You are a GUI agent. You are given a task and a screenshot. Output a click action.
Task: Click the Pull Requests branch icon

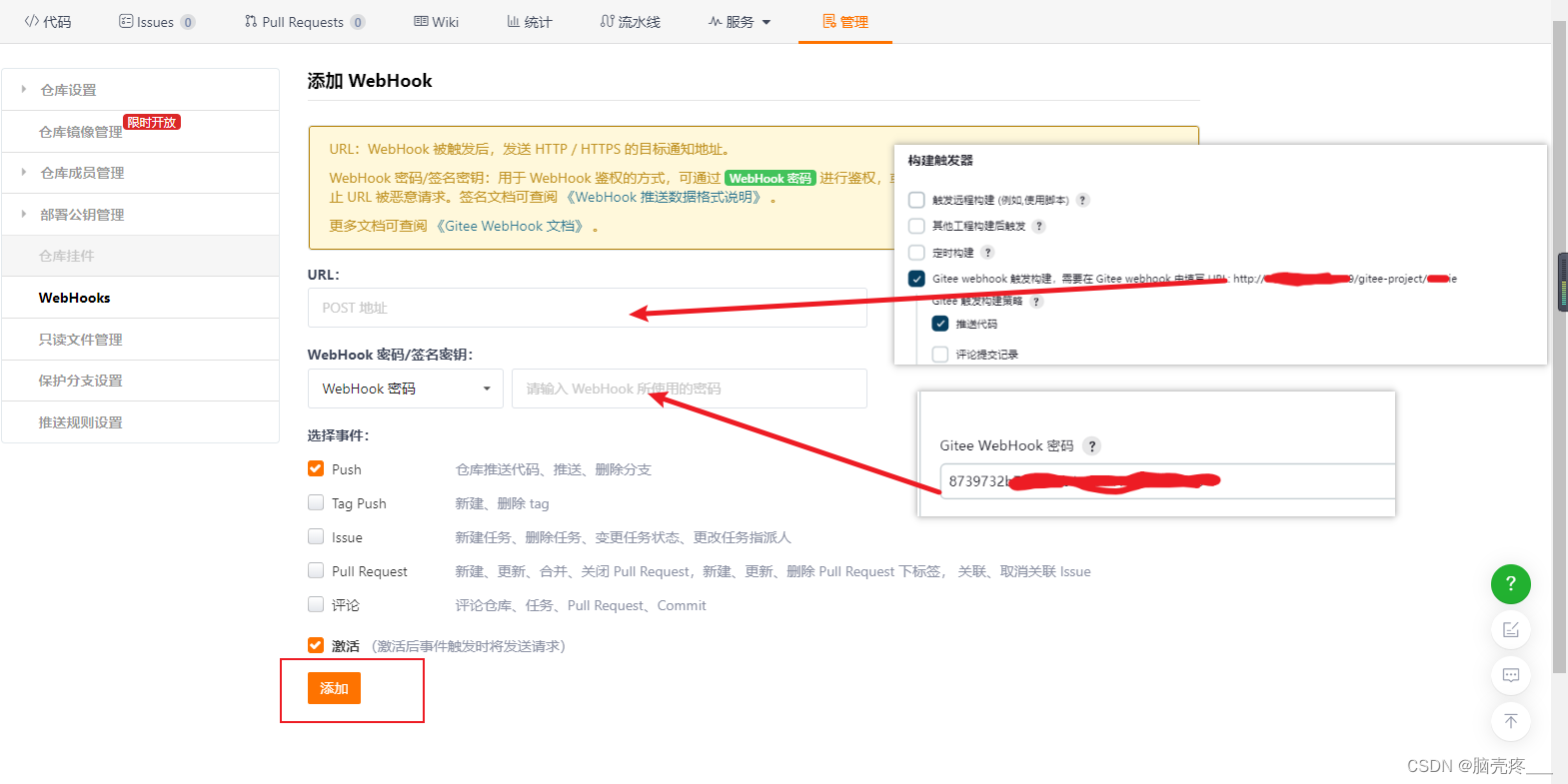251,21
